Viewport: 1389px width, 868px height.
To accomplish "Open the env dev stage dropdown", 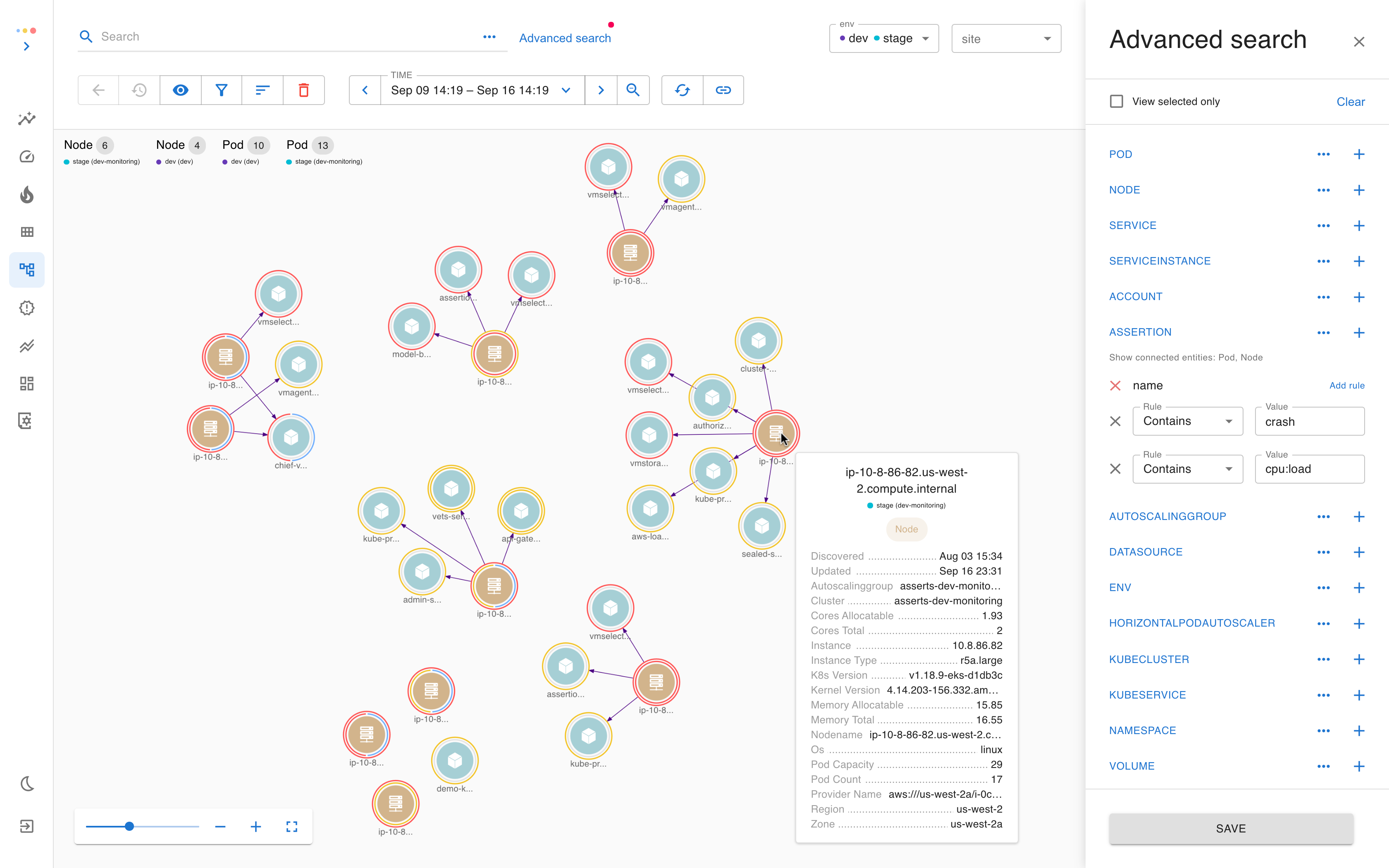I will [x=884, y=39].
